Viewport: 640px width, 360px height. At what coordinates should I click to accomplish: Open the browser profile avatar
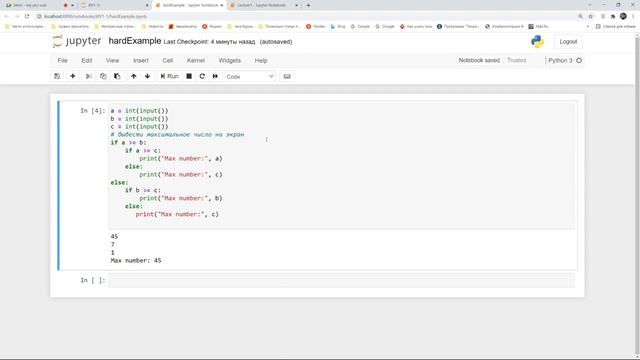pyautogui.click(x=623, y=16)
